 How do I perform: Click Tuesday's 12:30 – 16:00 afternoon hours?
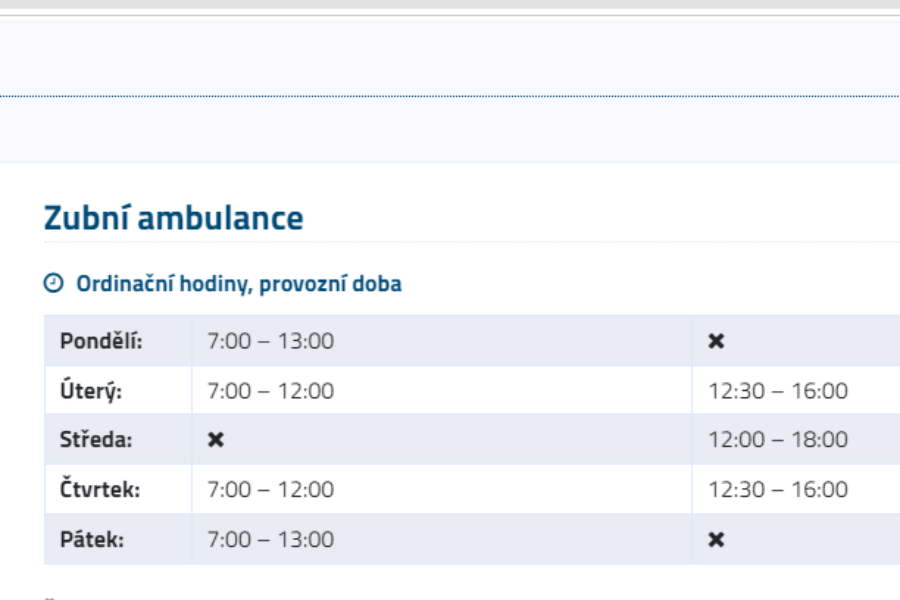(x=777, y=391)
